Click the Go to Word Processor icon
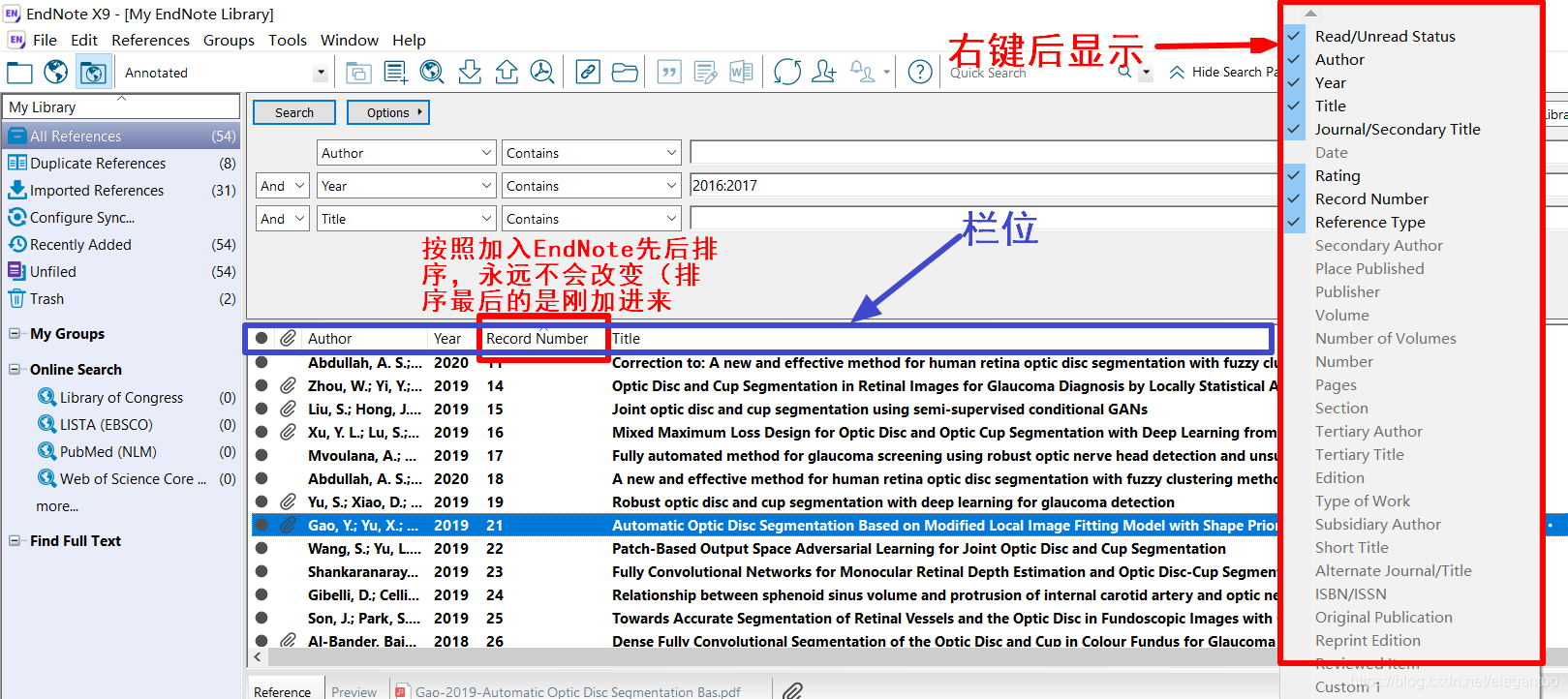This screenshot has width=1568, height=699. (x=742, y=73)
